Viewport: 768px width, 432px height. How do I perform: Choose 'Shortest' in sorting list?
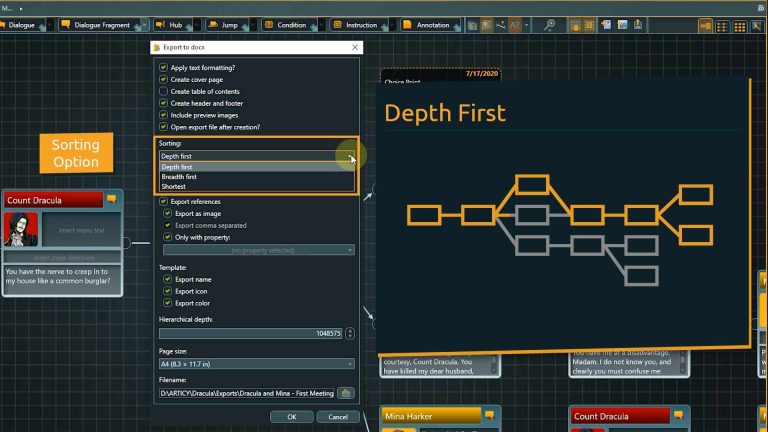[x=257, y=187]
